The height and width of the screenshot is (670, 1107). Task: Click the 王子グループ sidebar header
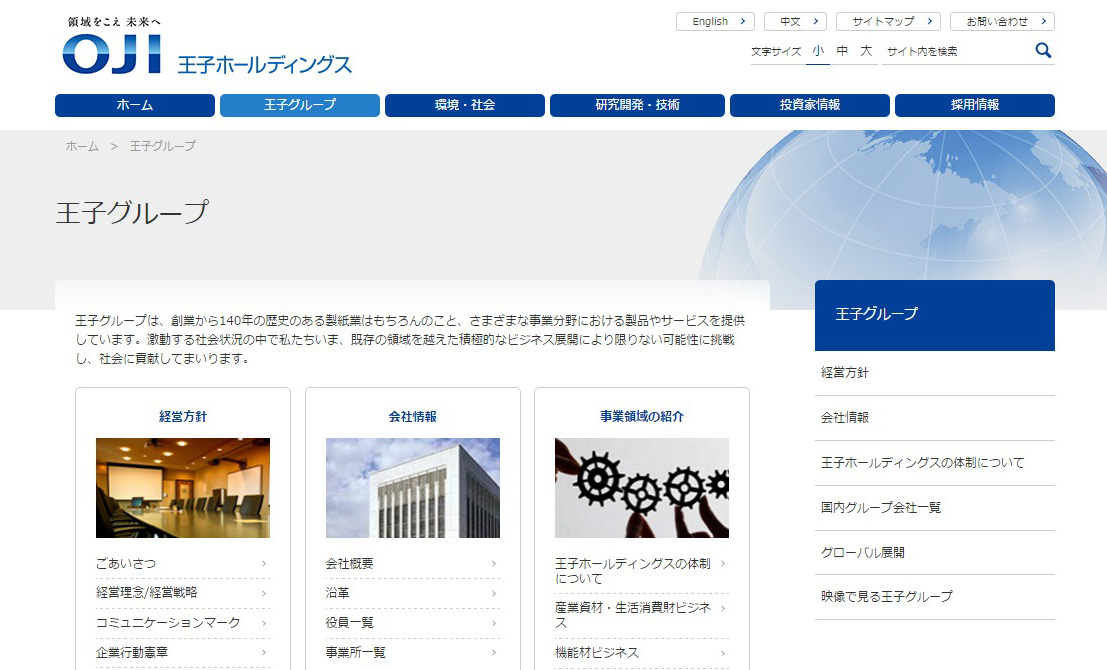[935, 315]
